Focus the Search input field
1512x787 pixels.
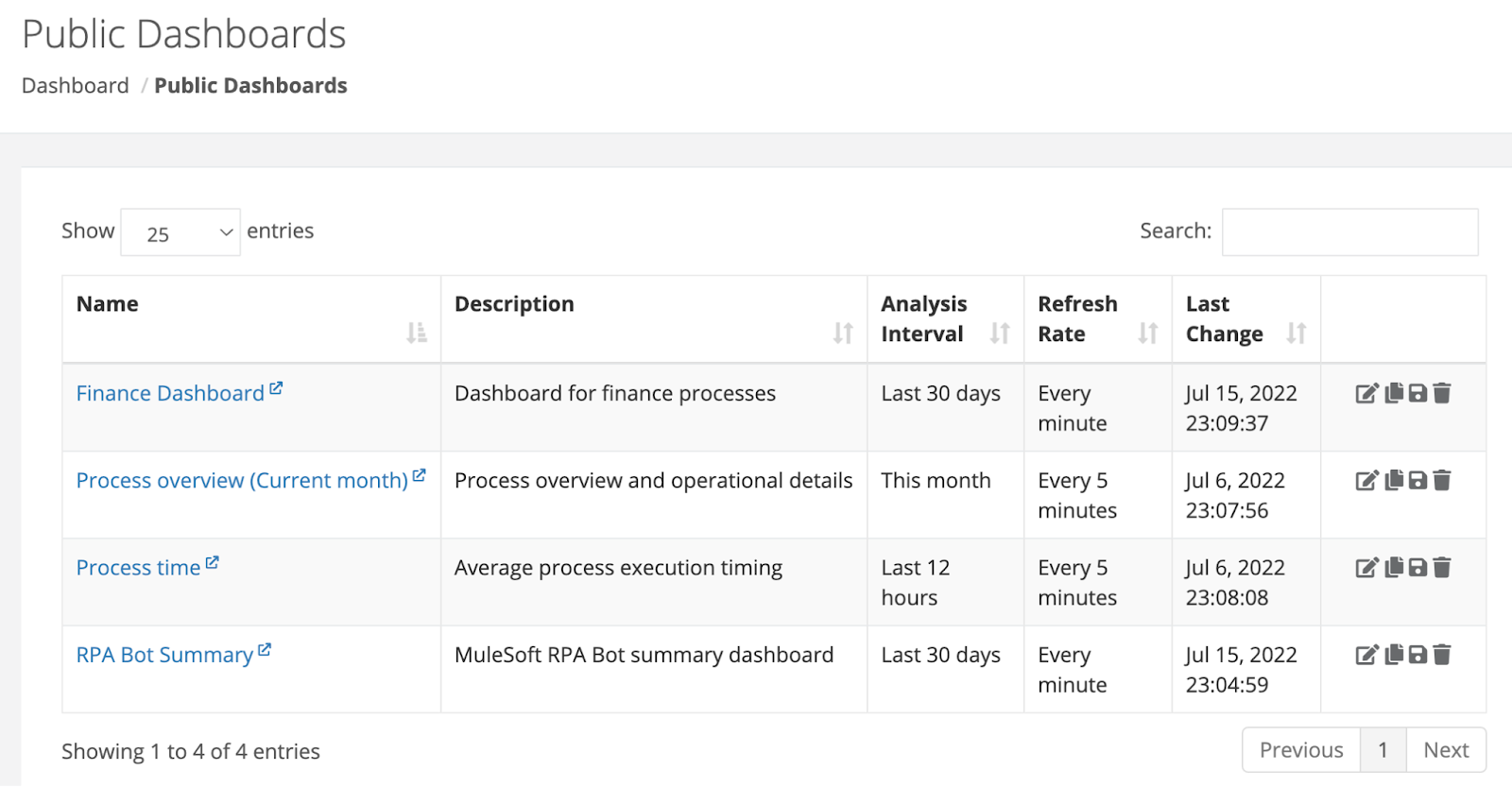click(x=1349, y=232)
